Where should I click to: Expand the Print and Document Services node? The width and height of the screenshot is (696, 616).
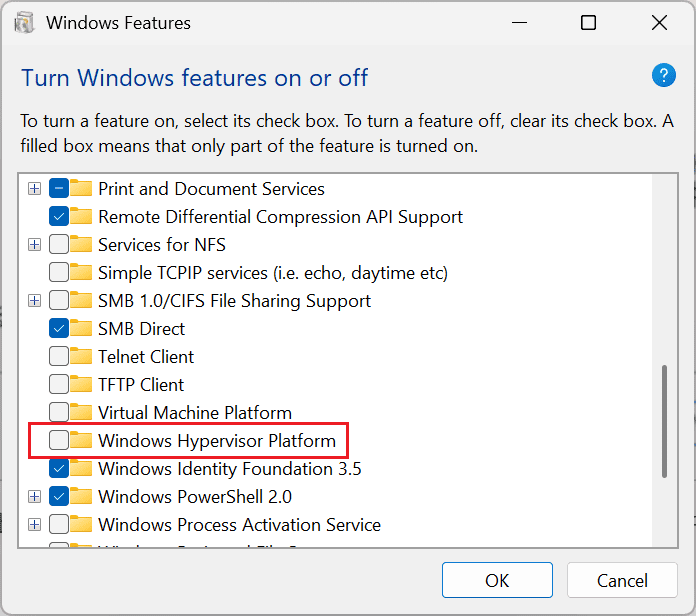point(34,189)
